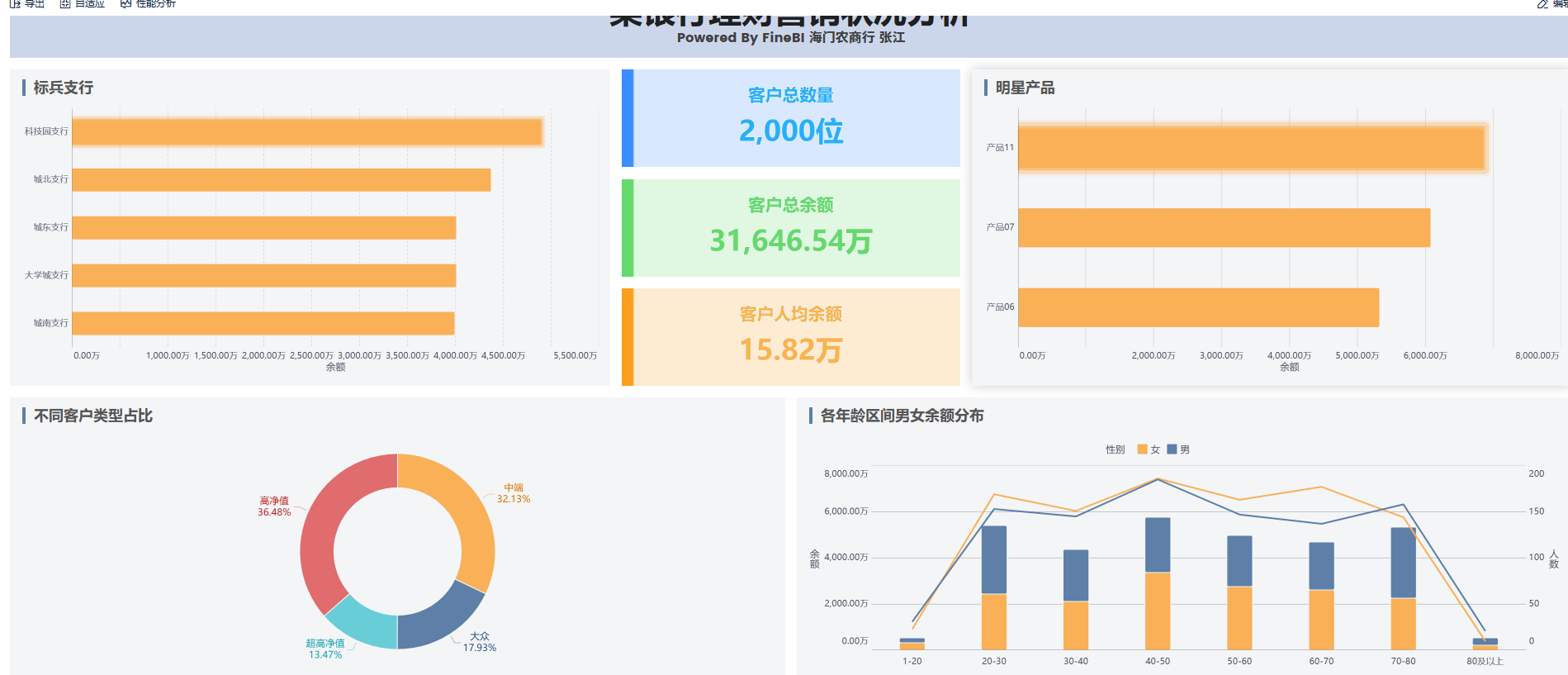The height and width of the screenshot is (675, 1568).
Task: Select the 城南支行 bar
Action: [x=263, y=323]
